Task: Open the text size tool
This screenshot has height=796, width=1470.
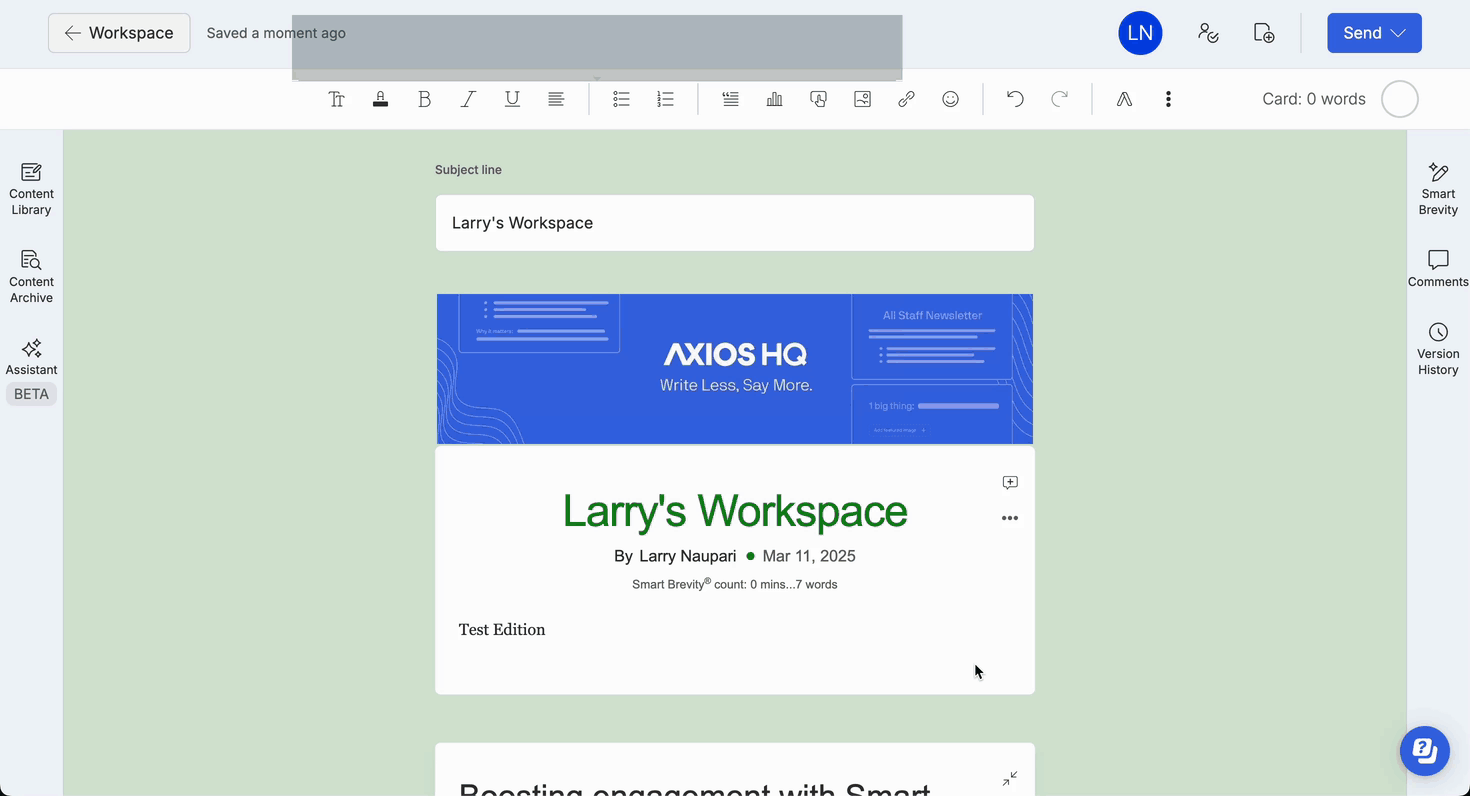Action: tap(336, 99)
